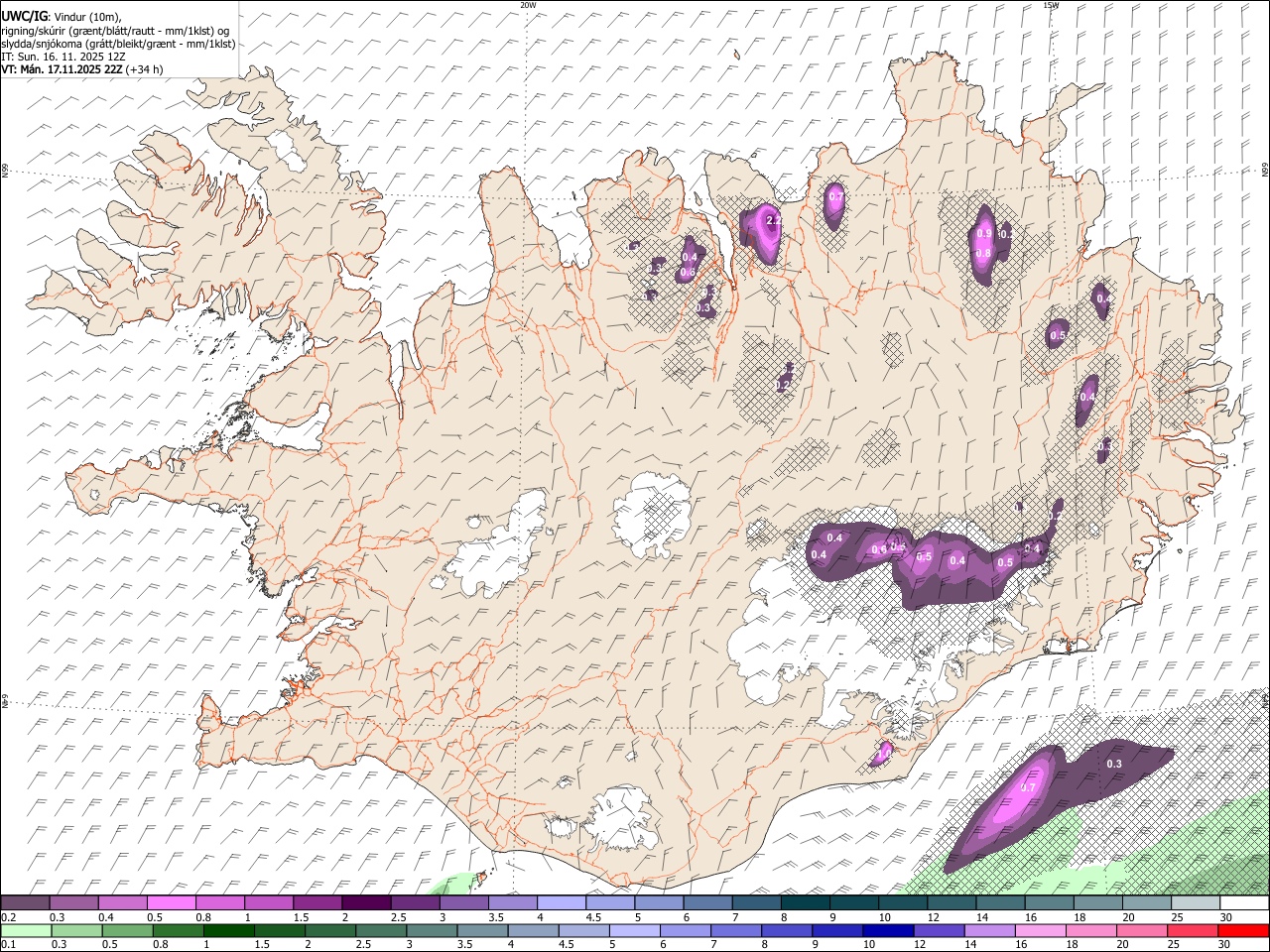
Task: Click the light pink 16–18 rain legend swatch
Action: [x=1038, y=931]
